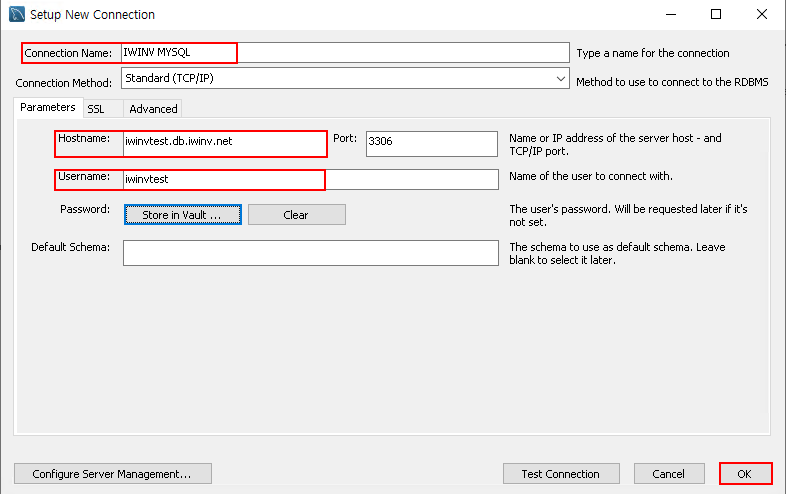This screenshot has width=786, height=494.
Task: Expand the Connection Method dropdown arrow
Action: (560, 79)
